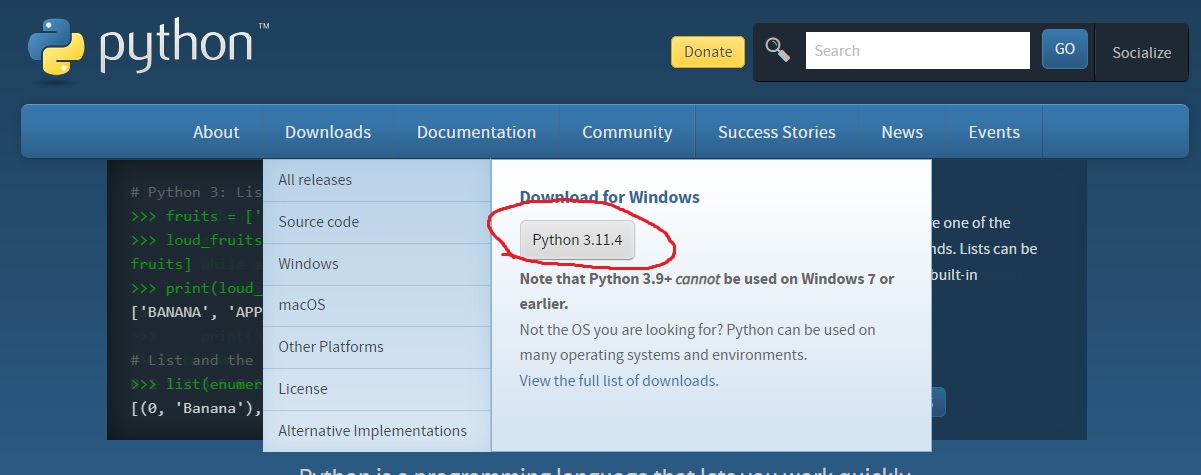Focus the Search text field
This screenshot has height=475, width=1201.
(x=917, y=50)
